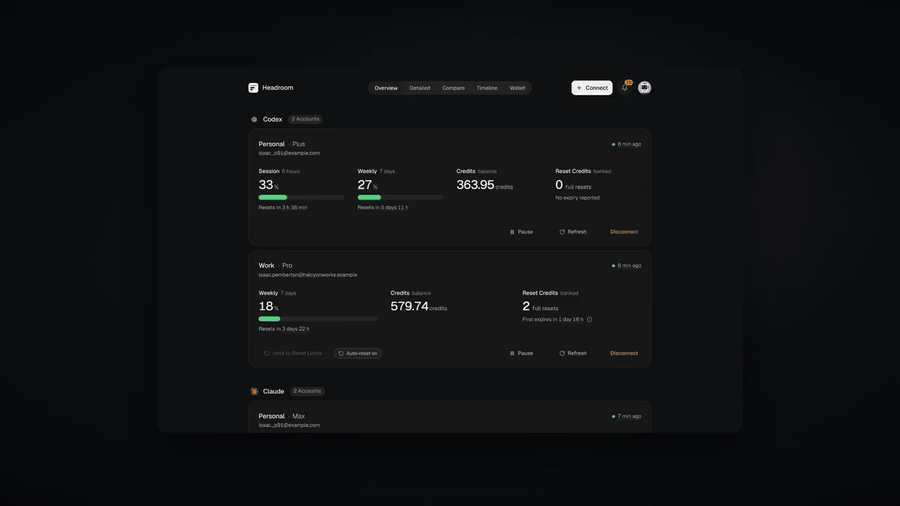Click the Claude 2 Accounts badge
The height and width of the screenshot is (506, 900).
[x=307, y=391]
